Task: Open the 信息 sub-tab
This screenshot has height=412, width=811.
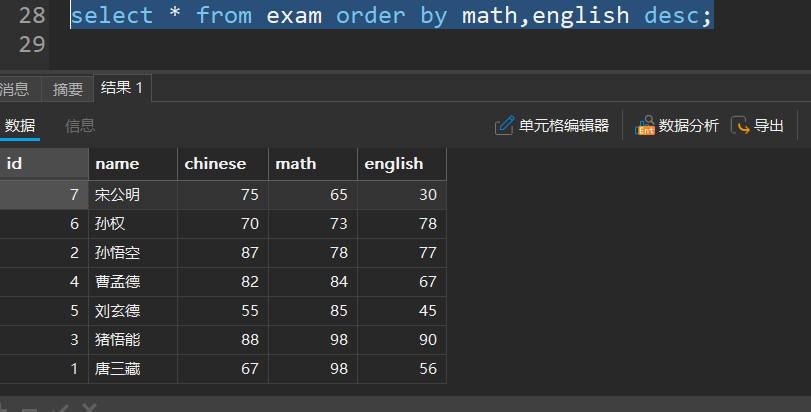Action: (x=80, y=126)
